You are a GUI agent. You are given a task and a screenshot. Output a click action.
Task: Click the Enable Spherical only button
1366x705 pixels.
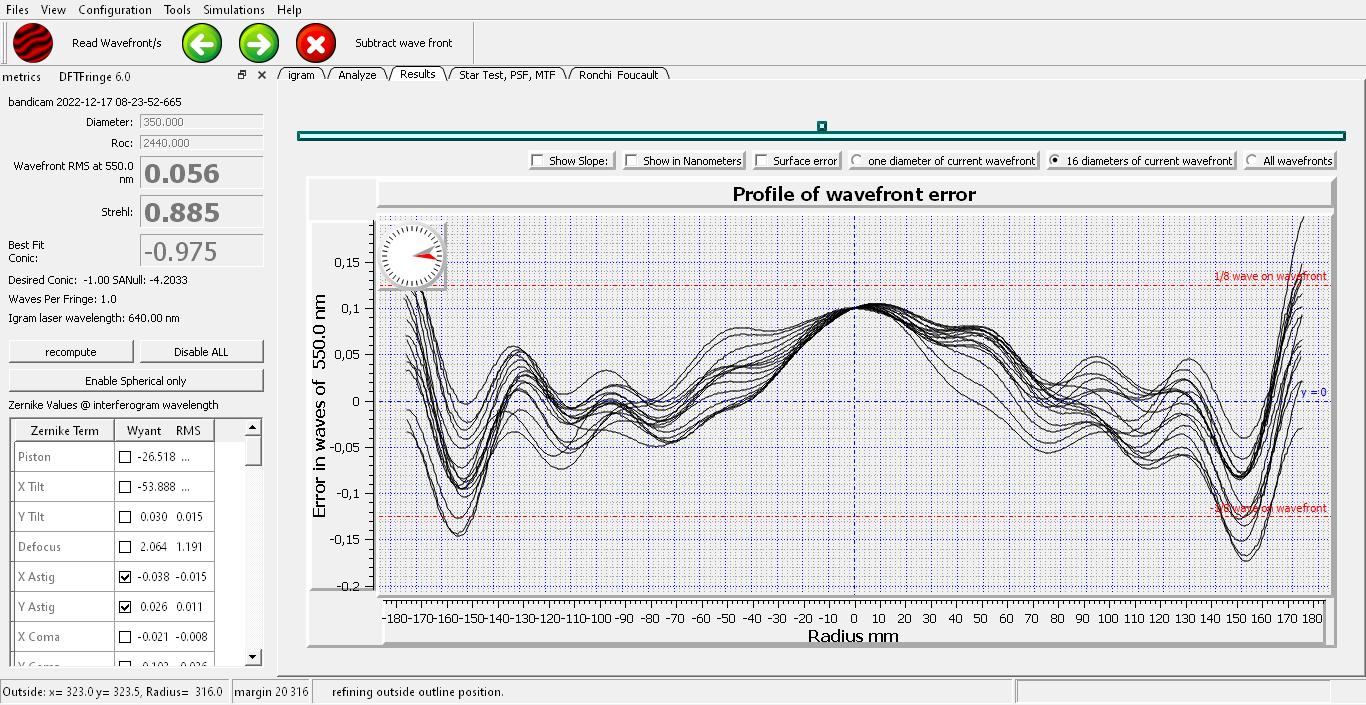136,381
